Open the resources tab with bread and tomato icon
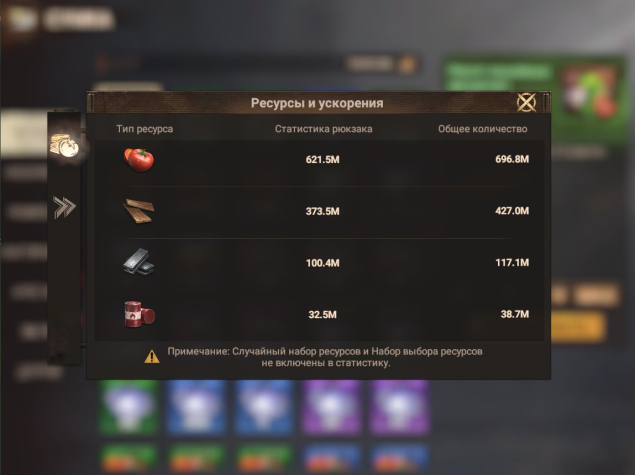This screenshot has height=475, width=635. point(64,145)
